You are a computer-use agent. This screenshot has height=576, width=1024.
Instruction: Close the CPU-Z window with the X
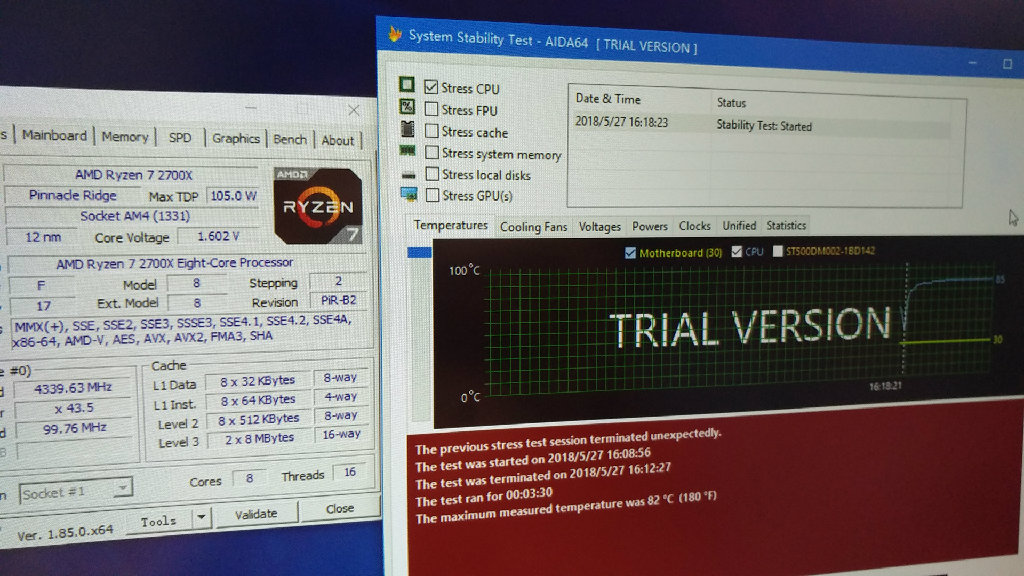pyautogui.click(x=353, y=110)
